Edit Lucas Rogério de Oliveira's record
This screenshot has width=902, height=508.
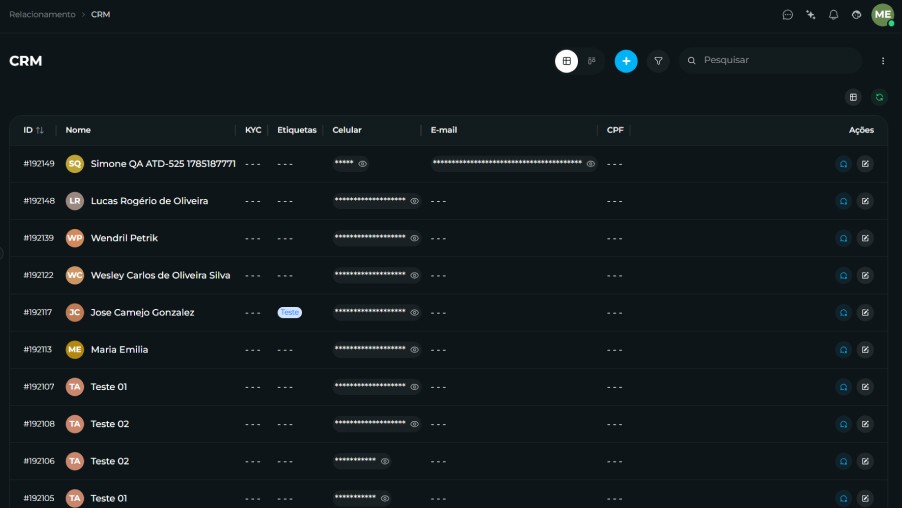(865, 201)
